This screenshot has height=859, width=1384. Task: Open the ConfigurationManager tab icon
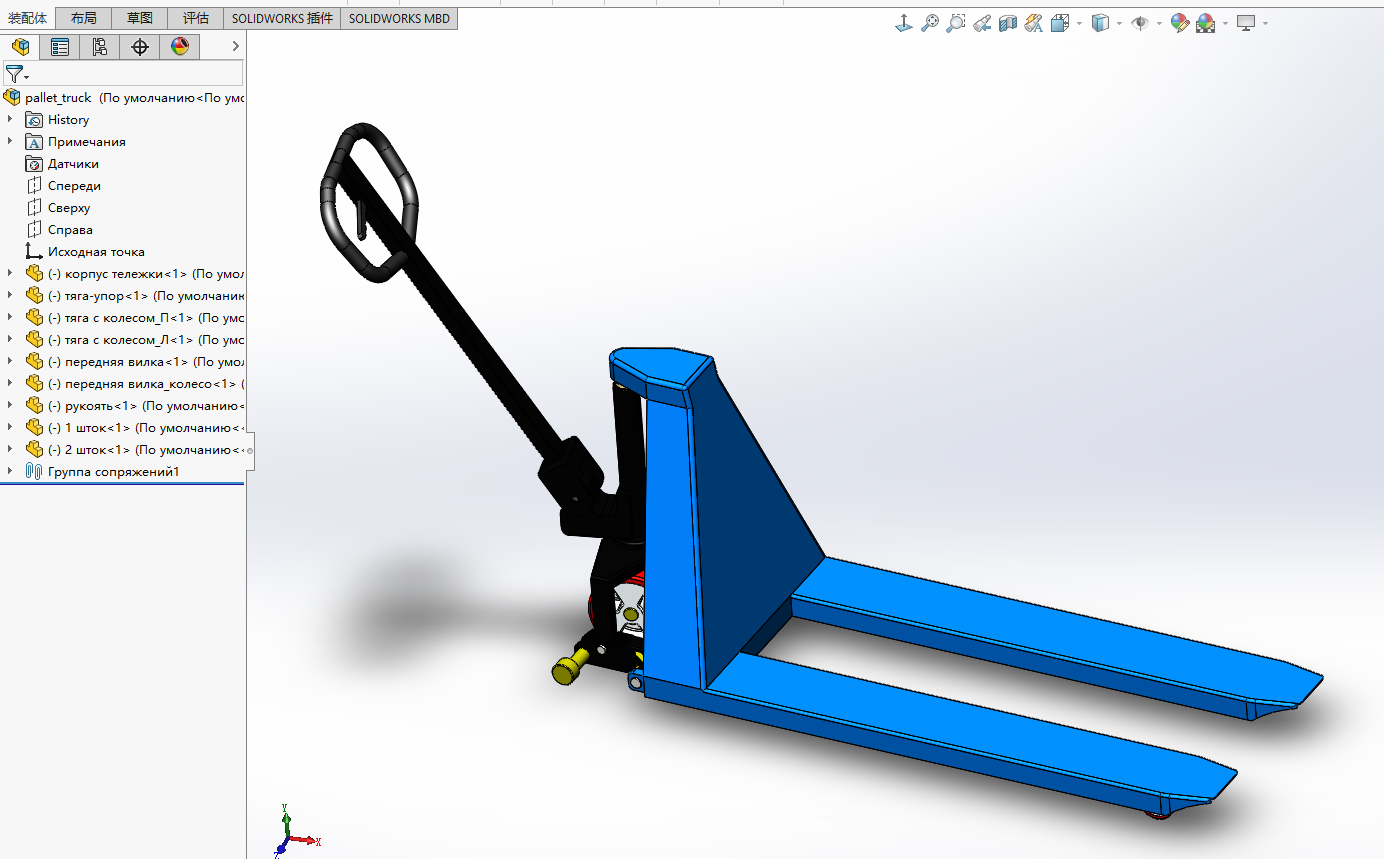100,46
